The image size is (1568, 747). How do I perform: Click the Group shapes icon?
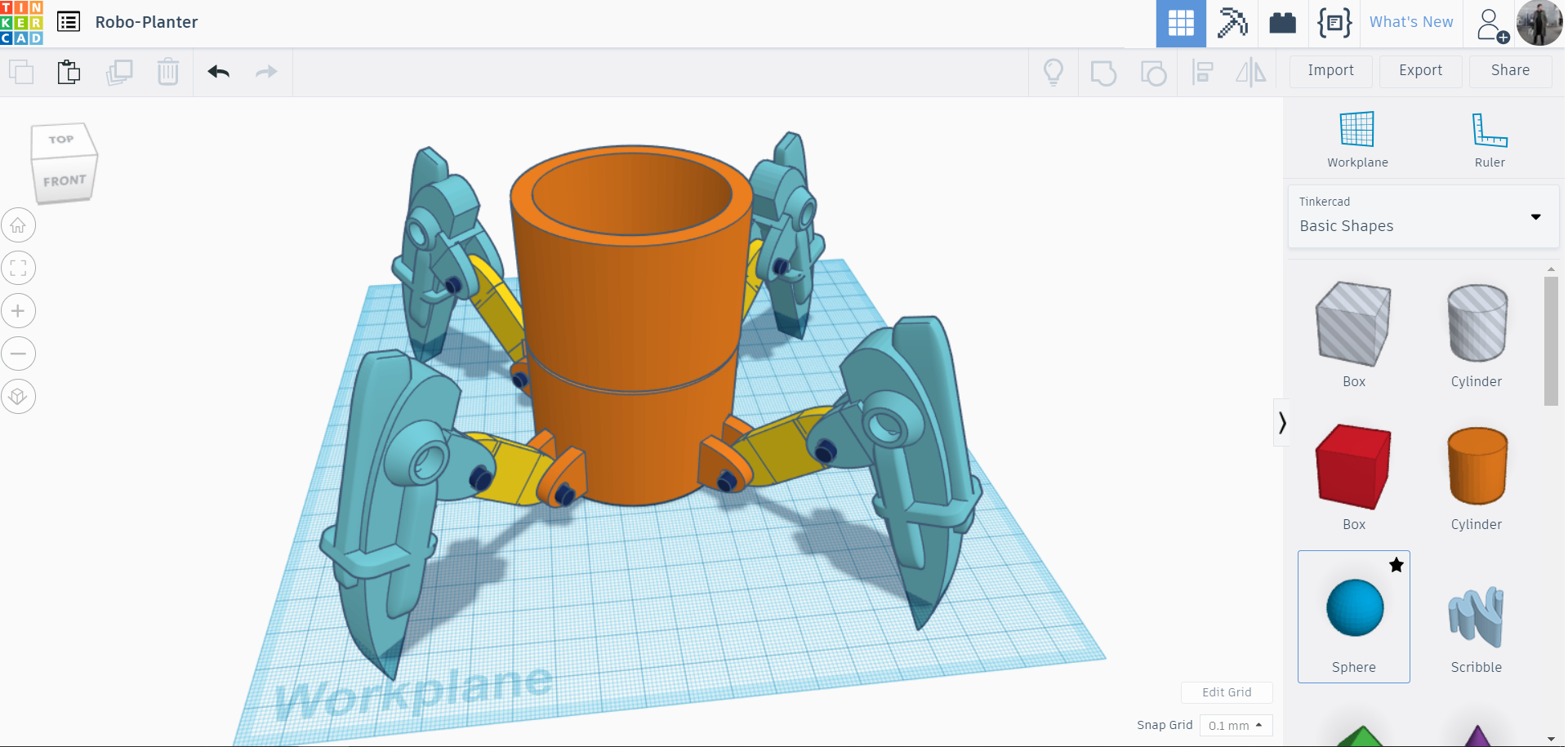pos(1103,73)
